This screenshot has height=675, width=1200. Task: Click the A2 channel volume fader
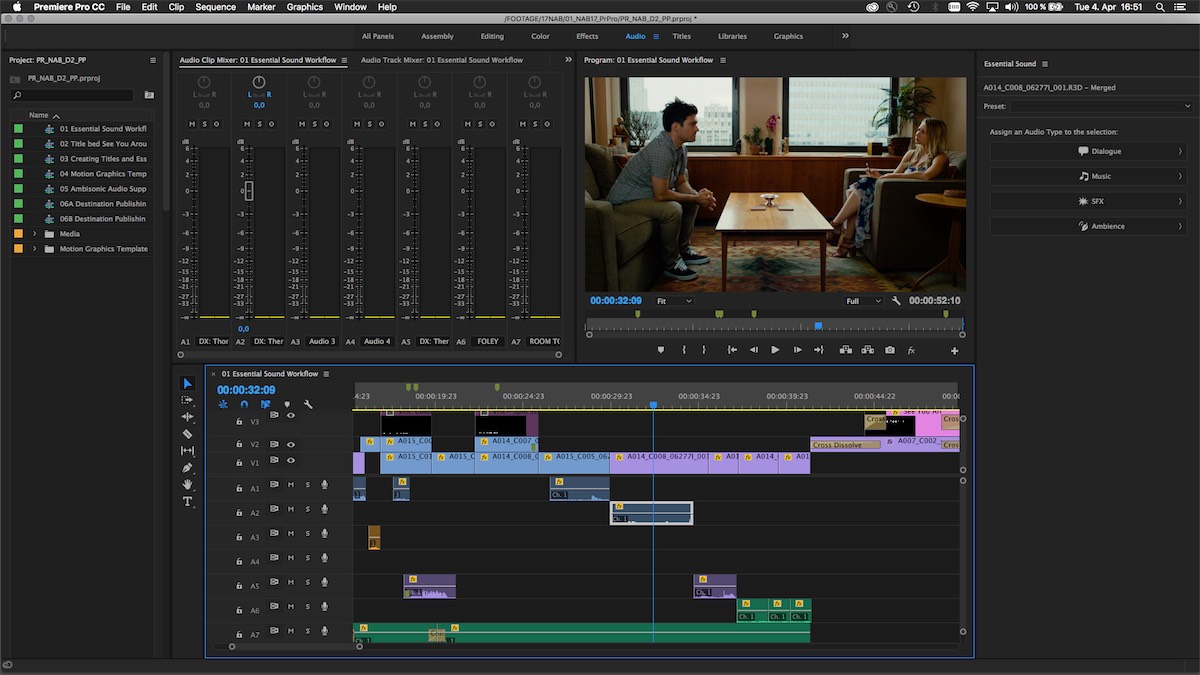point(249,190)
